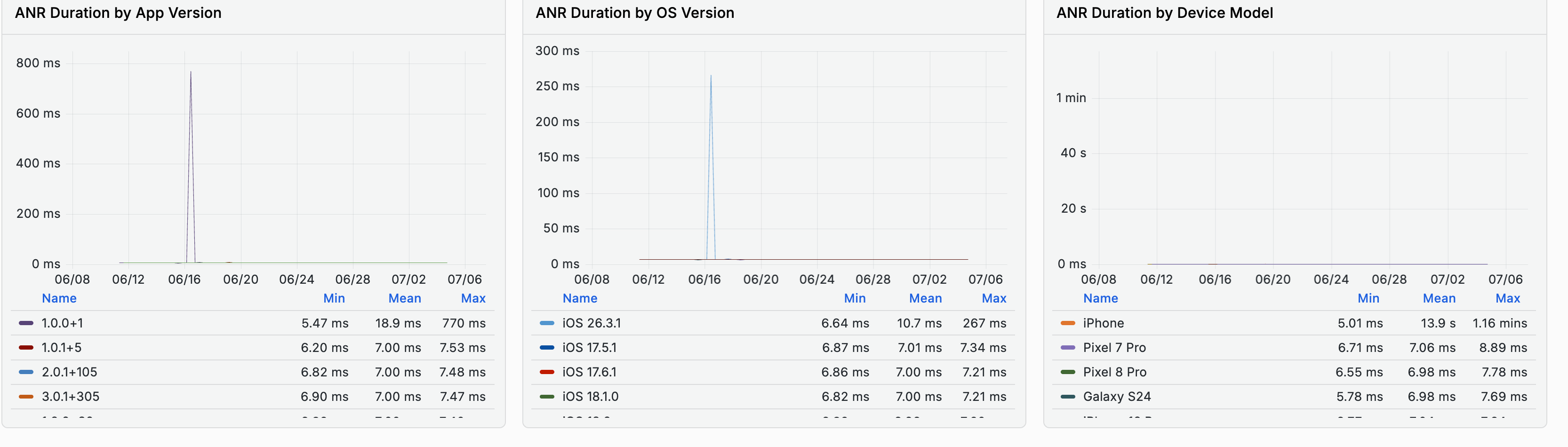Viewport: 1568px width, 447px height.
Task: Sort Device Model legend by Name
Action: pyautogui.click(x=1101, y=298)
